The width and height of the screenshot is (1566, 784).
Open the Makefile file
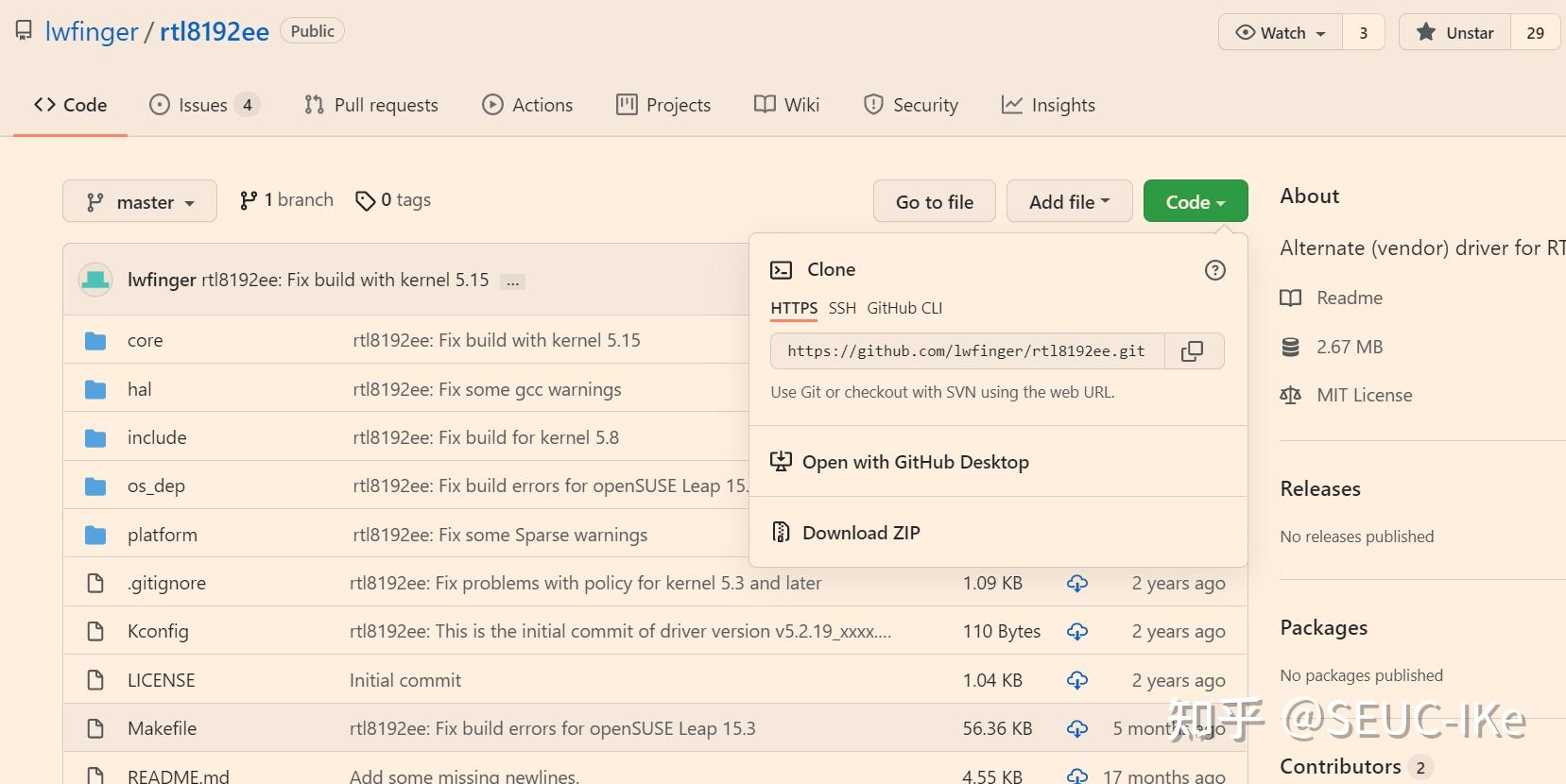click(162, 728)
